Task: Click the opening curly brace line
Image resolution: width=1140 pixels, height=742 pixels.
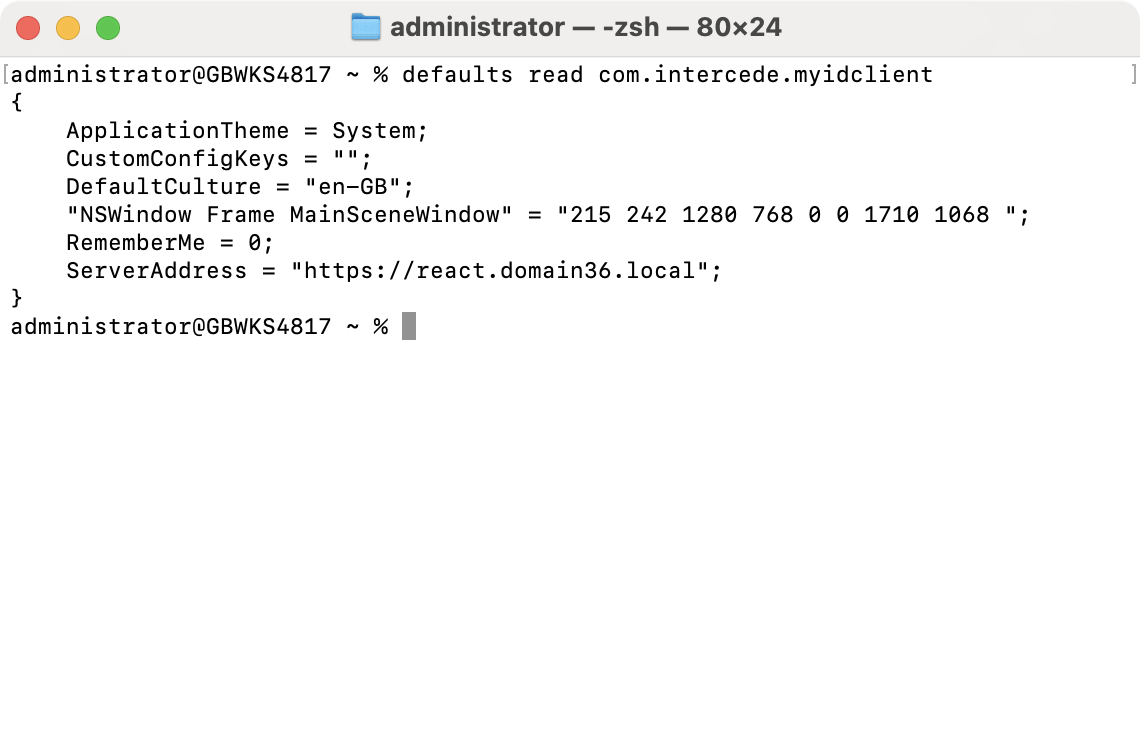Action: 17,102
